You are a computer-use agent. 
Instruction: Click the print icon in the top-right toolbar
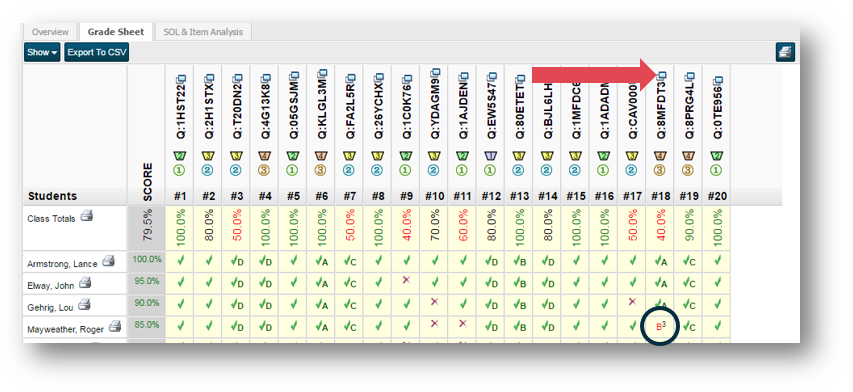785,52
